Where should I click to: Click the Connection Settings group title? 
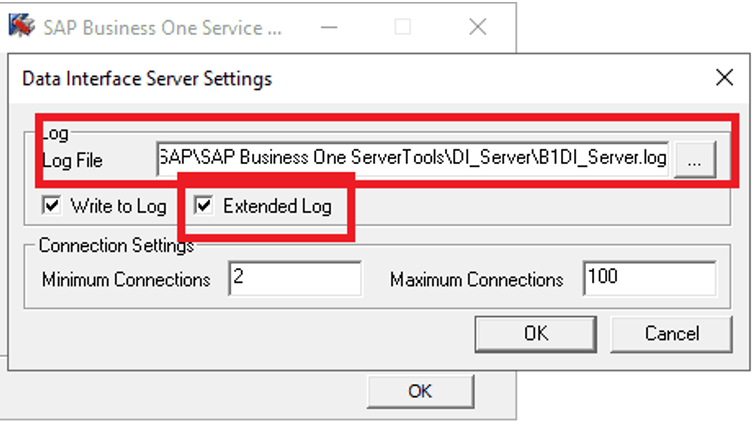pos(116,245)
